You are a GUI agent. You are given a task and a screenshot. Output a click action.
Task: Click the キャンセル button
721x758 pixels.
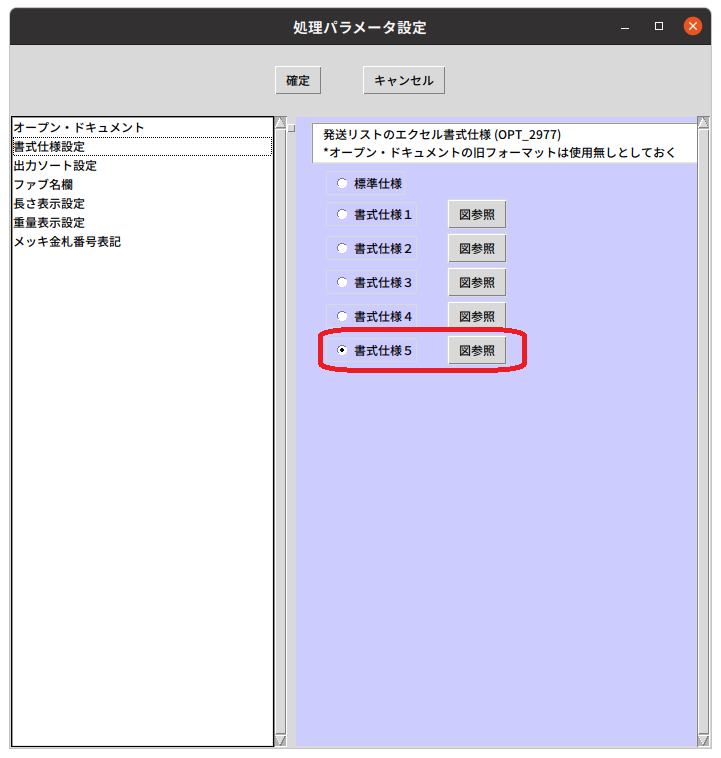click(x=404, y=80)
